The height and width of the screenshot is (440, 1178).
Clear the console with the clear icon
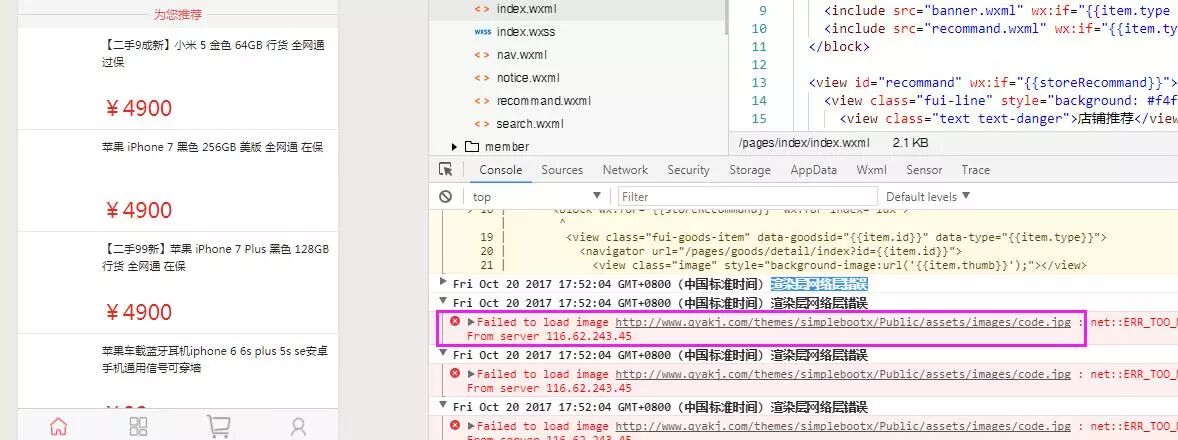(446, 197)
